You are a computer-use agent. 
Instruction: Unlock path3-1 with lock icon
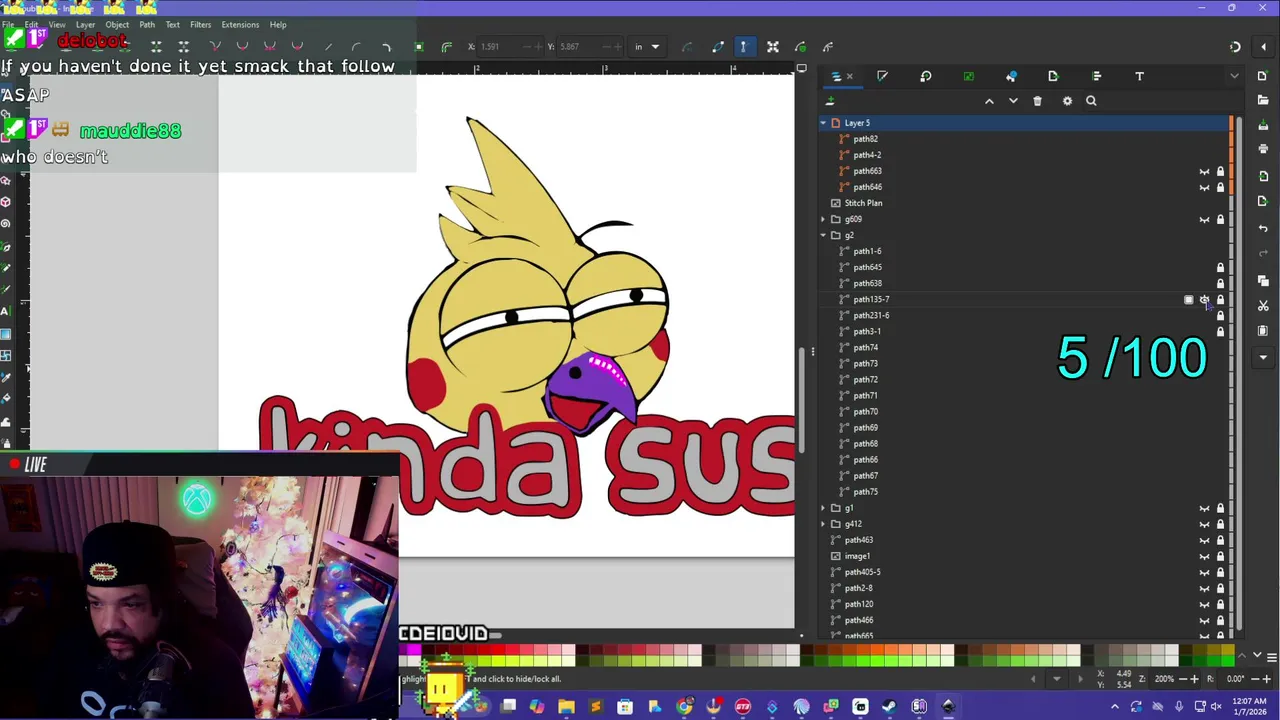click(x=1220, y=331)
